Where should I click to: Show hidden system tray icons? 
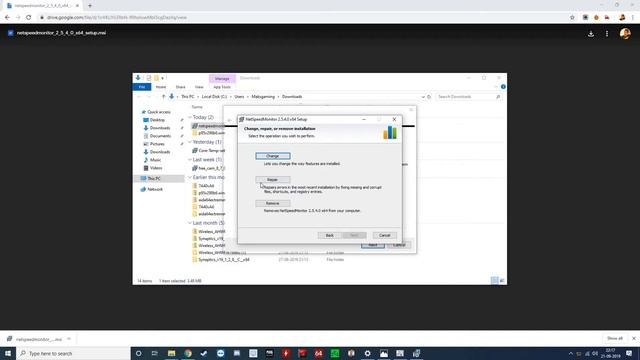pos(571,353)
